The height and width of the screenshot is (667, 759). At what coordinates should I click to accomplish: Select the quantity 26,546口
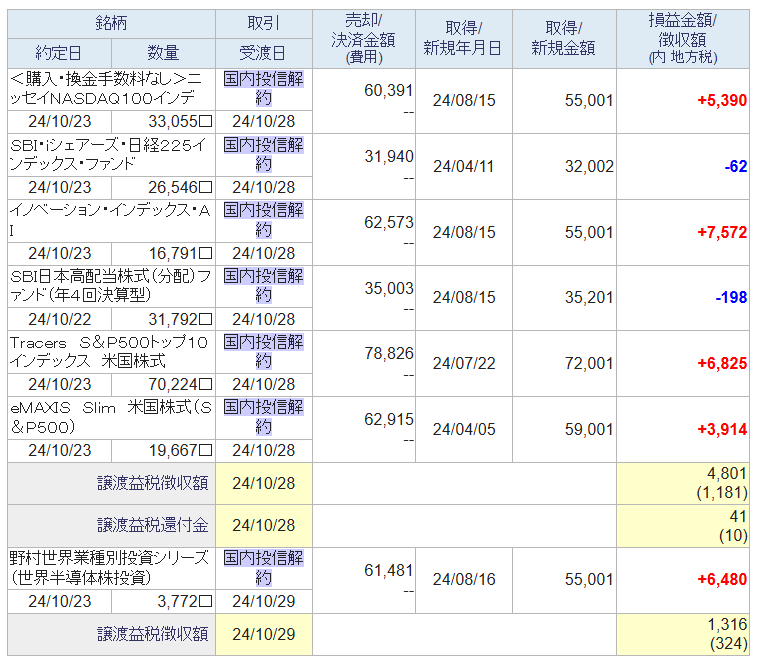tap(180, 188)
